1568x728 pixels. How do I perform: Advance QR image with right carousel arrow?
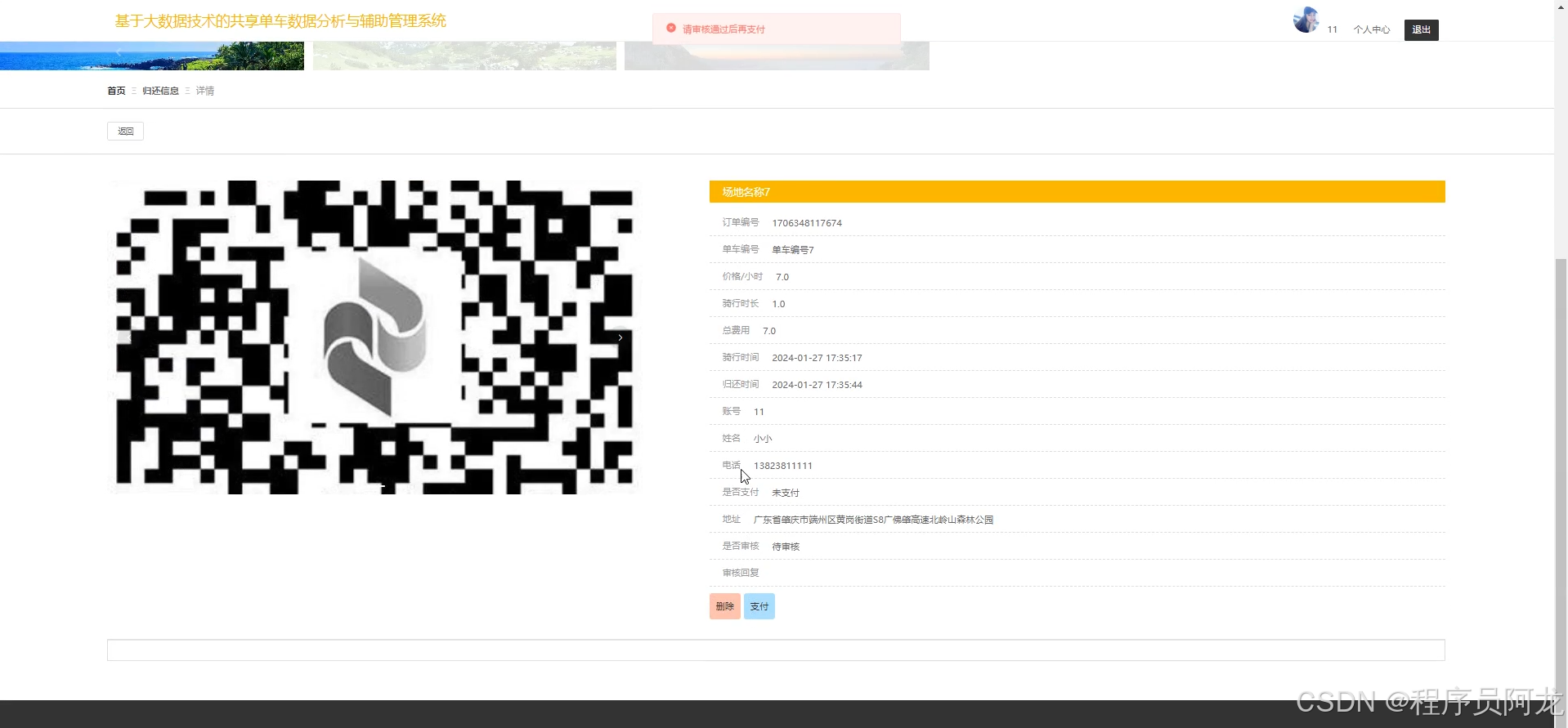620,337
